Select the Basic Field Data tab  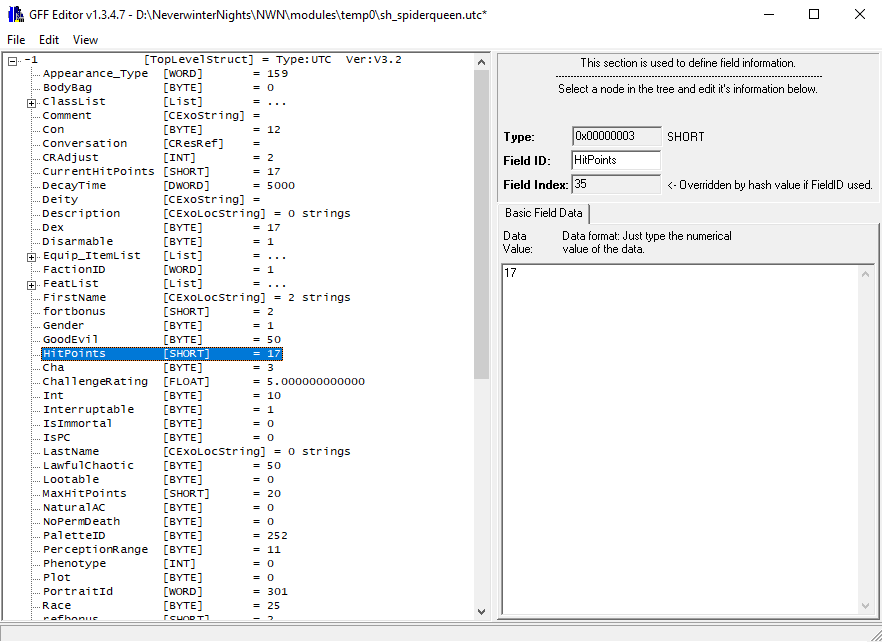point(544,213)
